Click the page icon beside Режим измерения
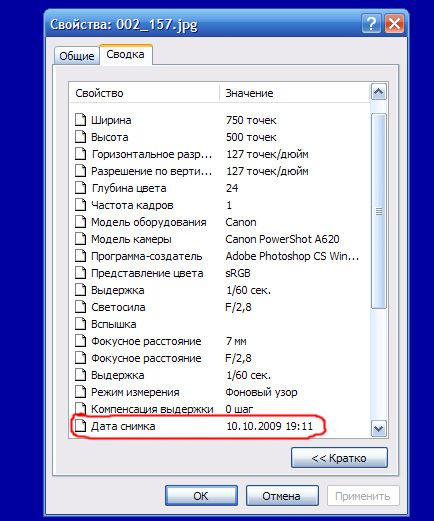Image resolution: width=434 pixels, height=521 pixels. (80, 392)
